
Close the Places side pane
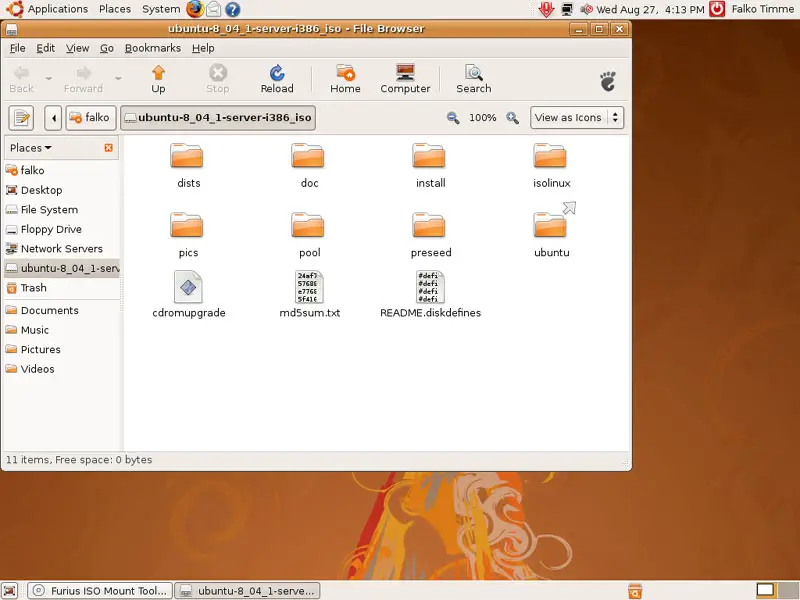click(108, 148)
